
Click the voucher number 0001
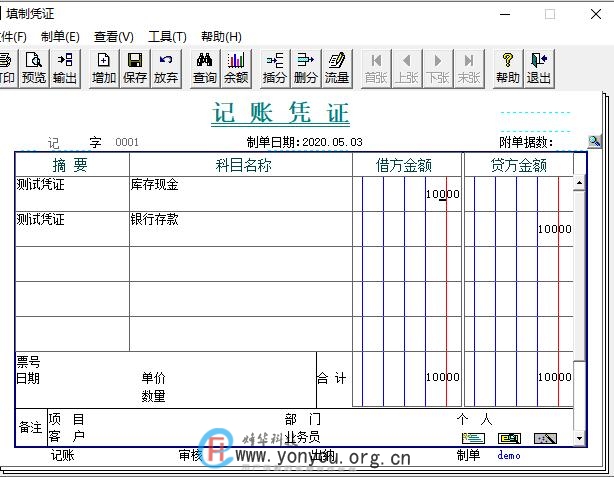(127, 142)
